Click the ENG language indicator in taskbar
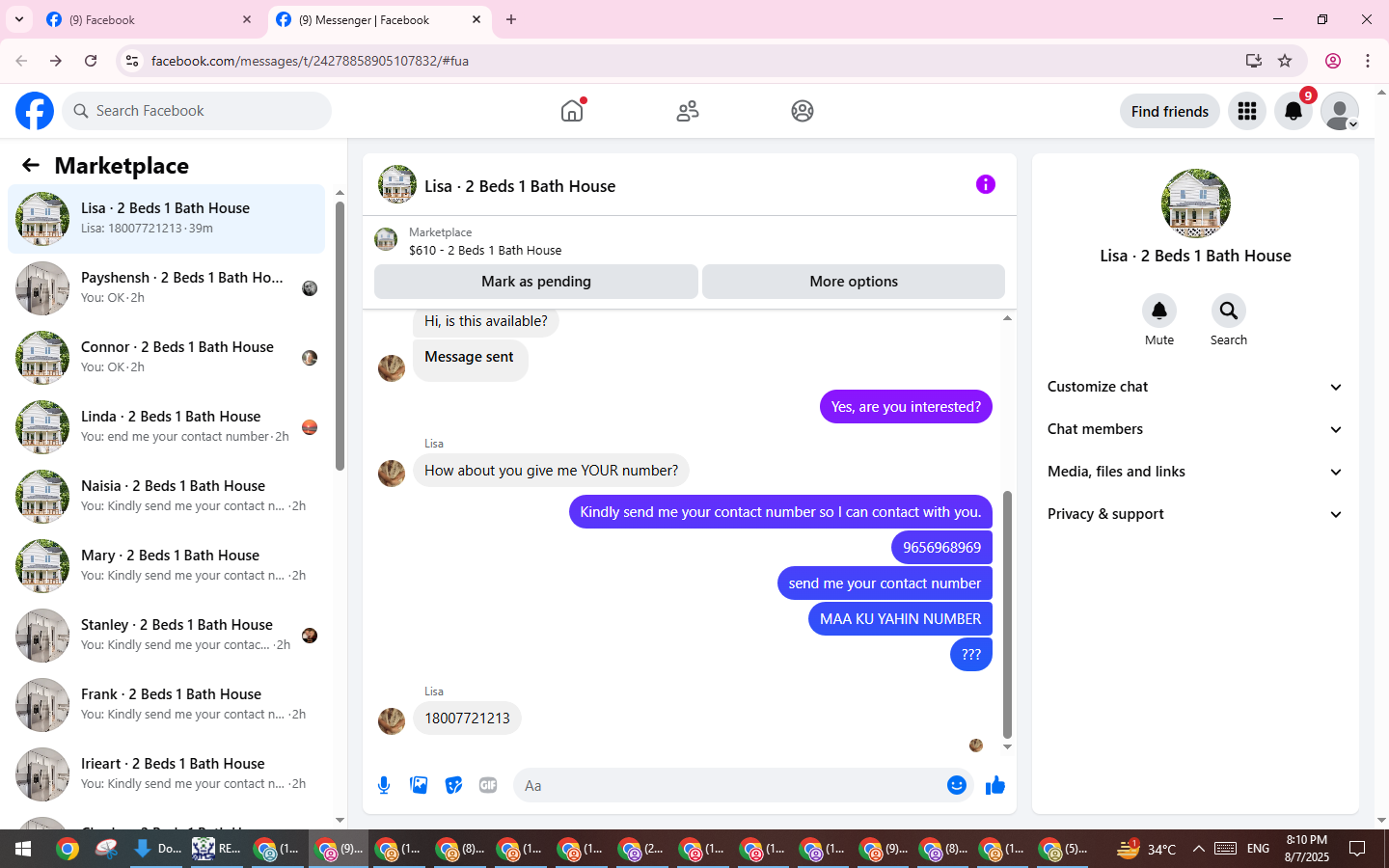The image size is (1389, 868). click(x=1258, y=849)
